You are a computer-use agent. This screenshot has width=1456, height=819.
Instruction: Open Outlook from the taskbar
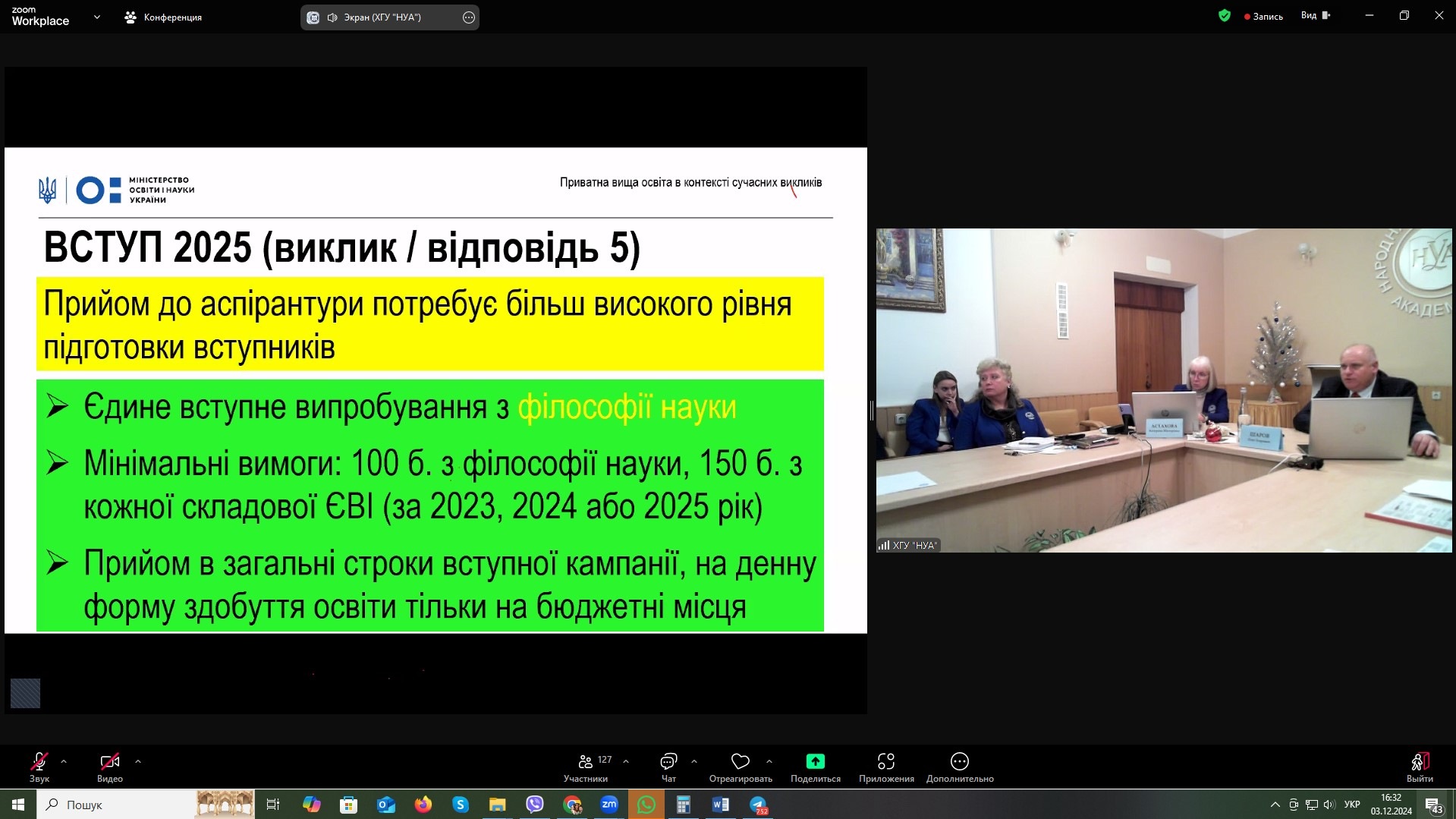coord(385,805)
